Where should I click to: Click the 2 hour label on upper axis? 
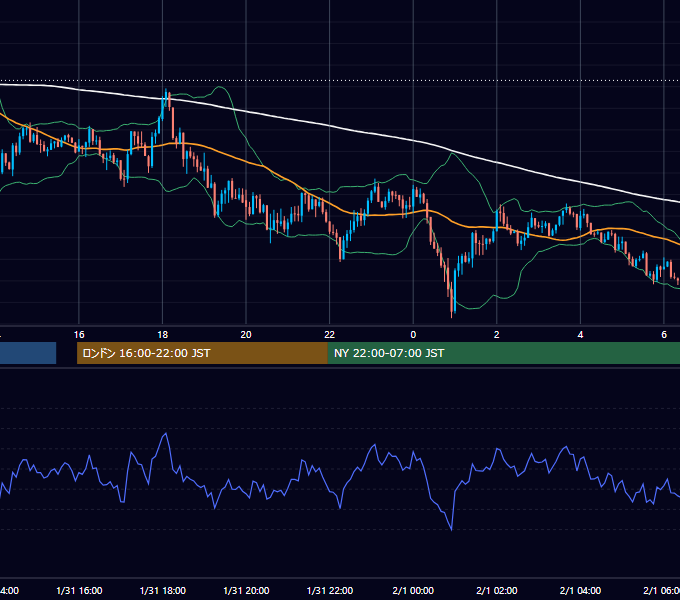497,335
